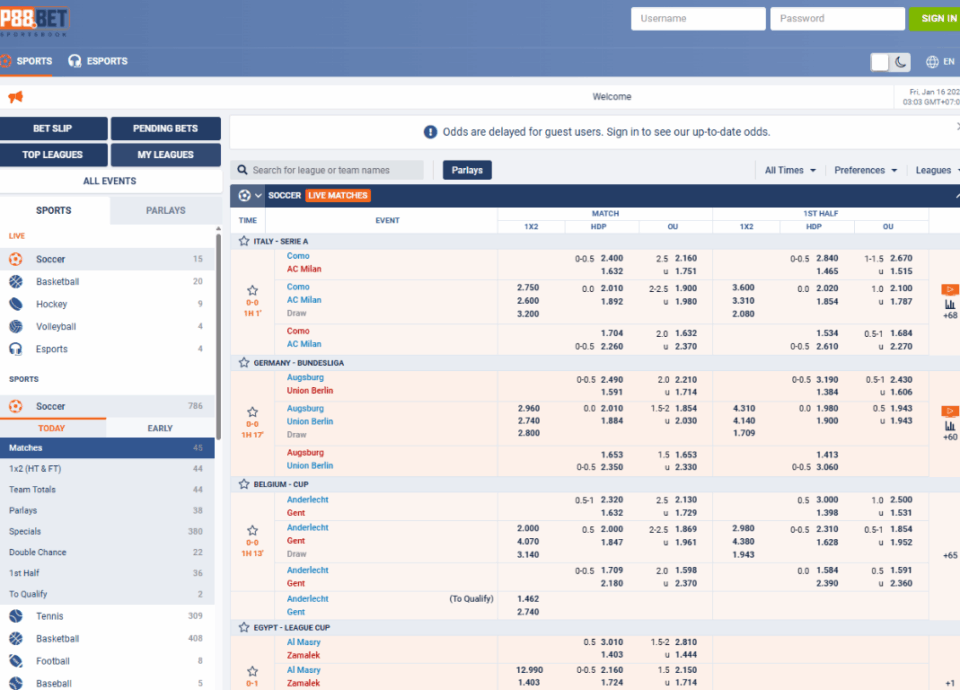The image size is (960, 690).
Task: Switch to the Early events tab
Action: point(160,428)
